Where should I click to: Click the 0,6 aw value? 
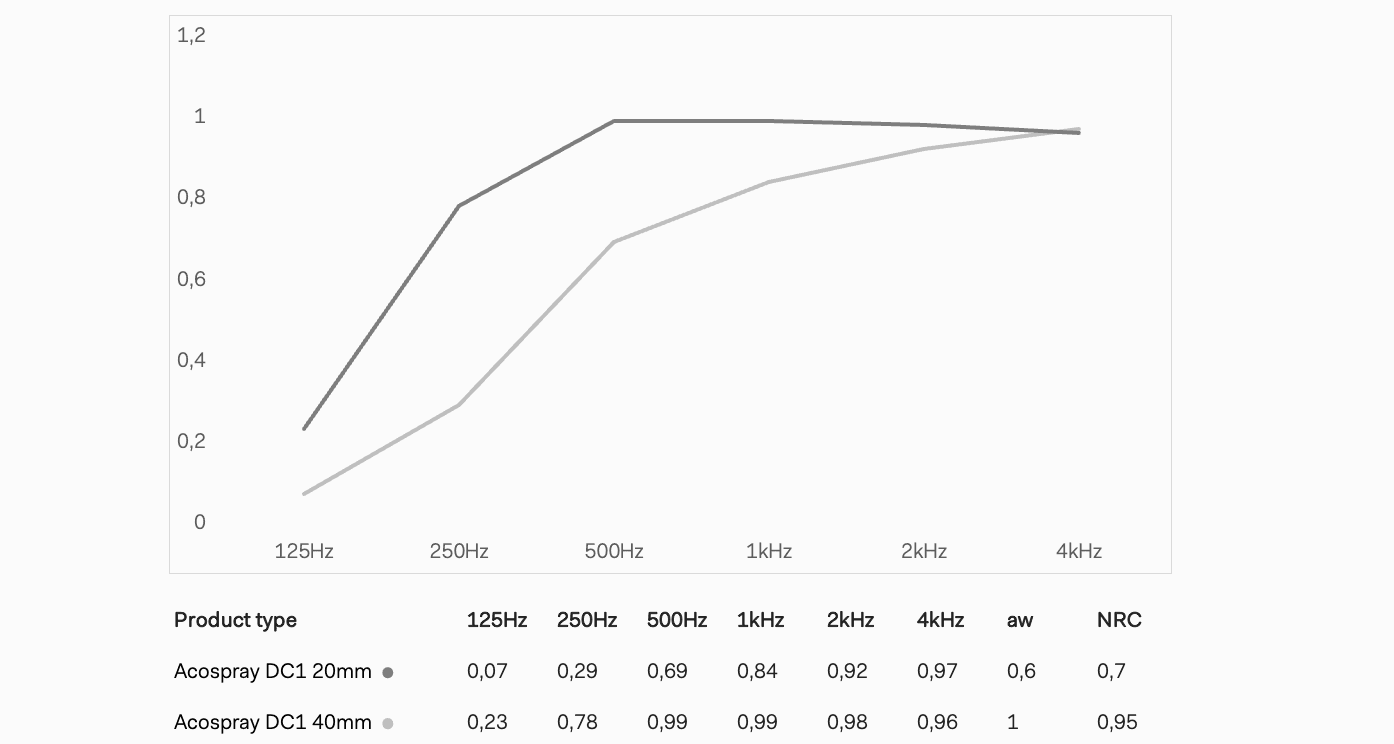click(1021, 671)
